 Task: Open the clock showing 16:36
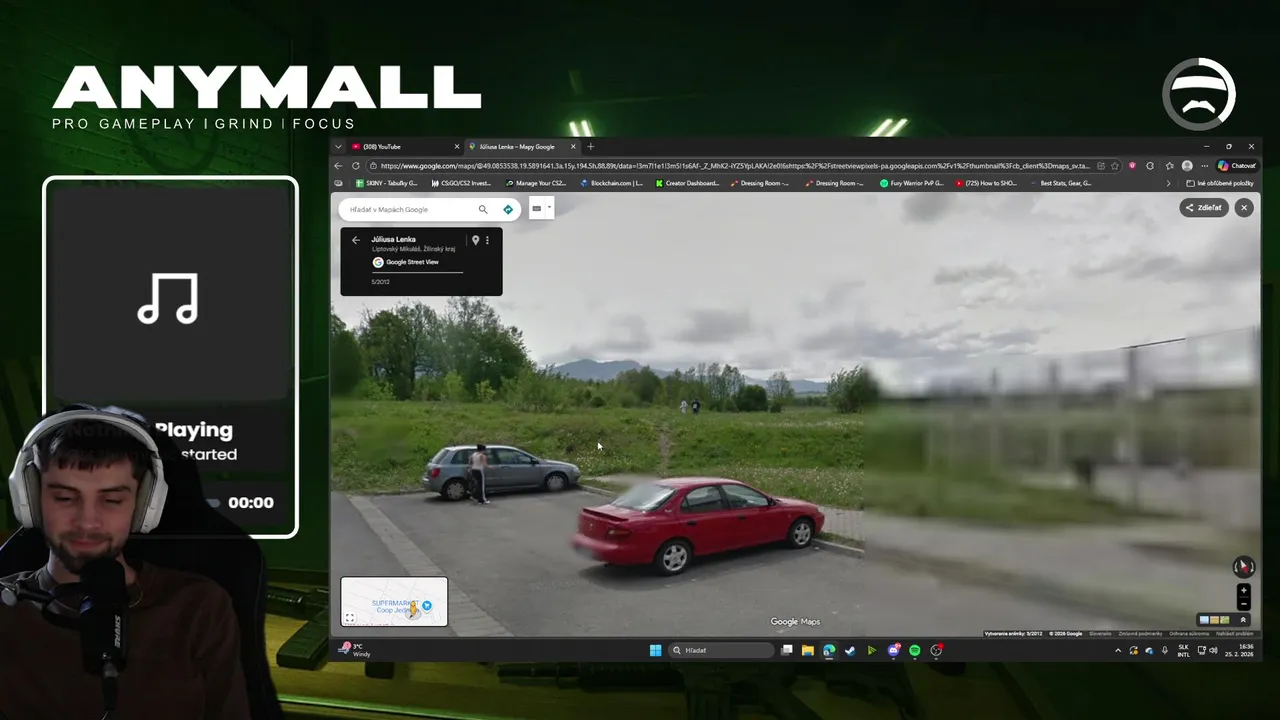click(1239, 650)
